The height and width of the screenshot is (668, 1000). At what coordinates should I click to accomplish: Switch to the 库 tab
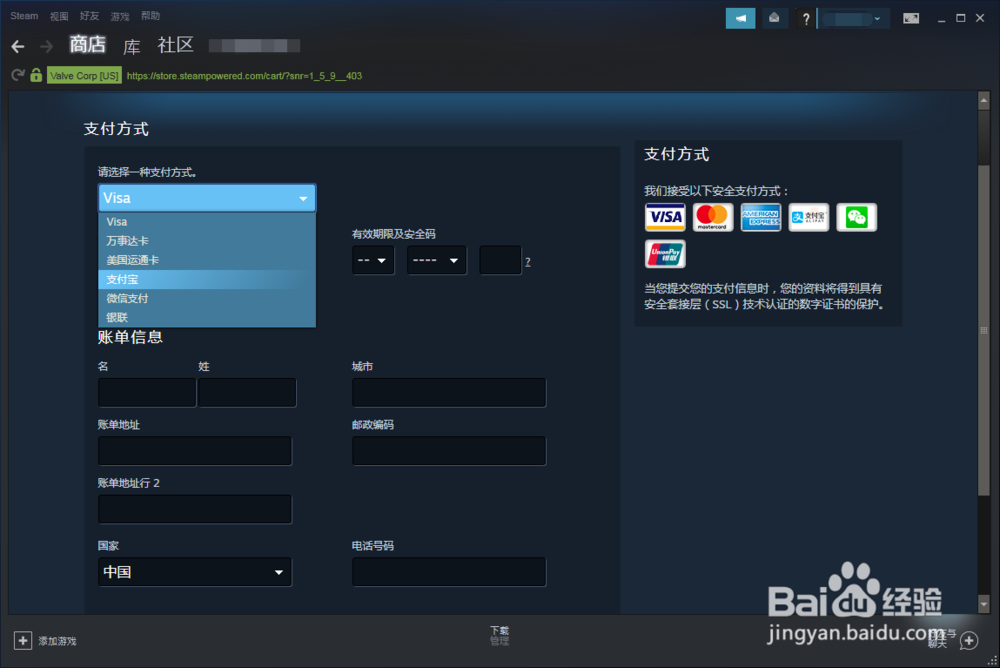click(131, 47)
